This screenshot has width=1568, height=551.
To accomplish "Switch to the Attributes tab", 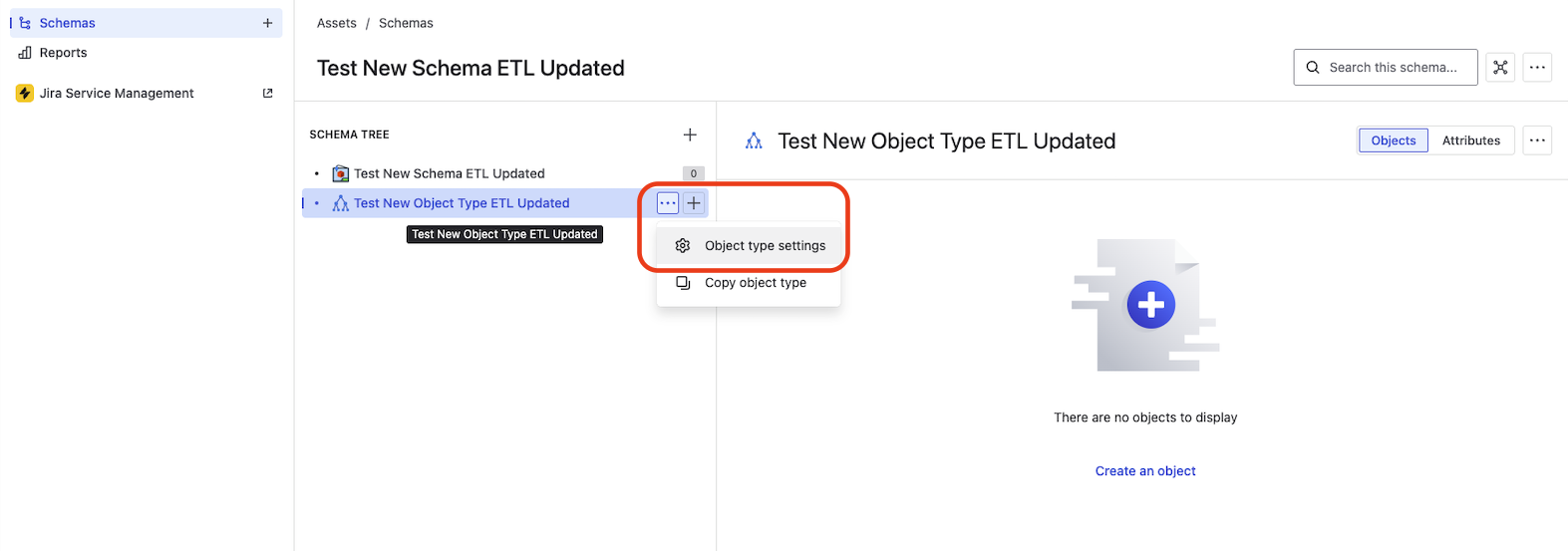I will point(1470,140).
